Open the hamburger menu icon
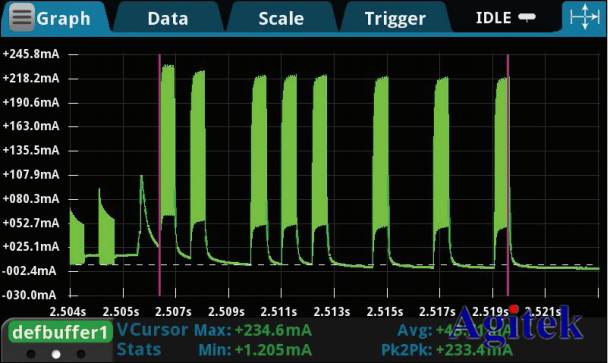Screen dimensions: 608x363 [21, 17]
